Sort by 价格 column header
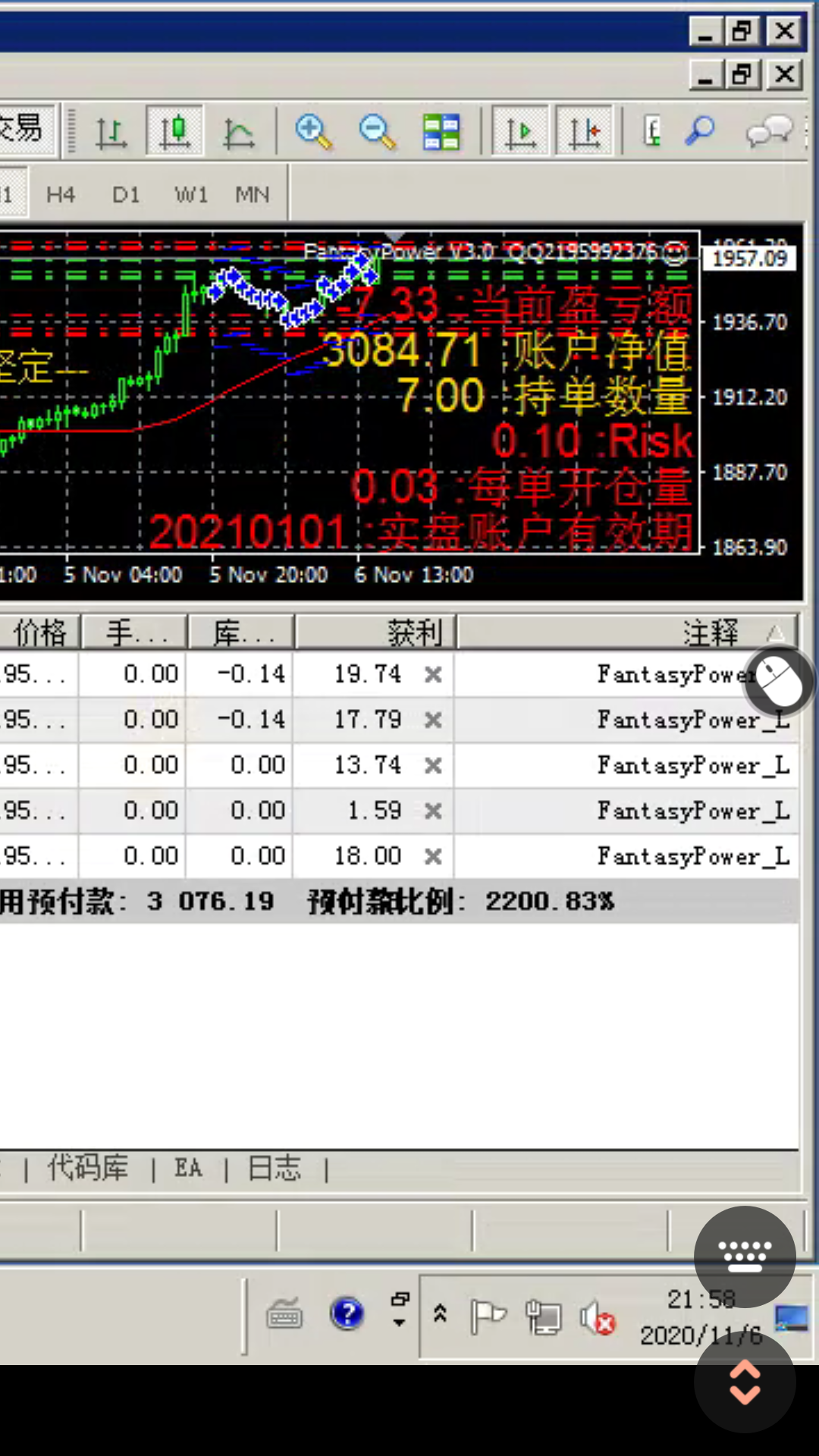This screenshot has height=1456, width=819. [39, 632]
